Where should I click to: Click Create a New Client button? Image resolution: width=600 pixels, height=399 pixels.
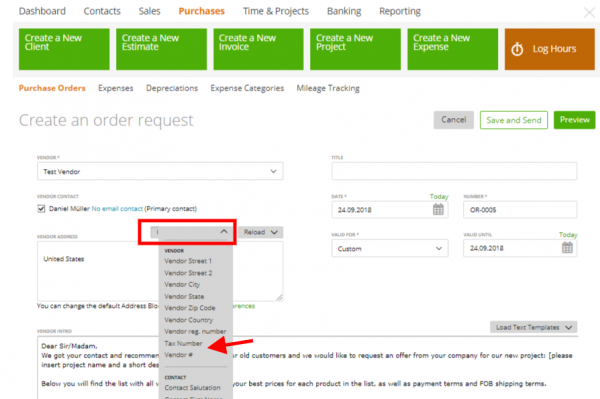pyautogui.click(x=64, y=49)
